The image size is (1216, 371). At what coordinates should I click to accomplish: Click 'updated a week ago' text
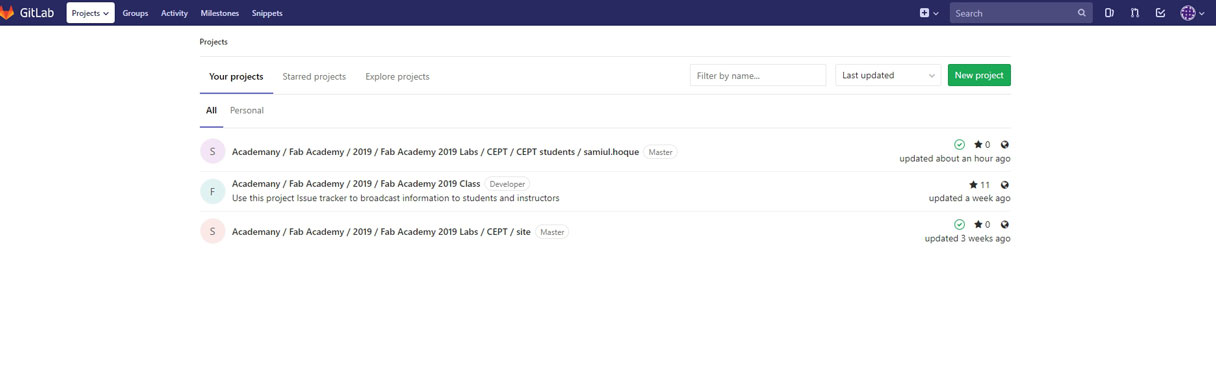pos(970,198)
